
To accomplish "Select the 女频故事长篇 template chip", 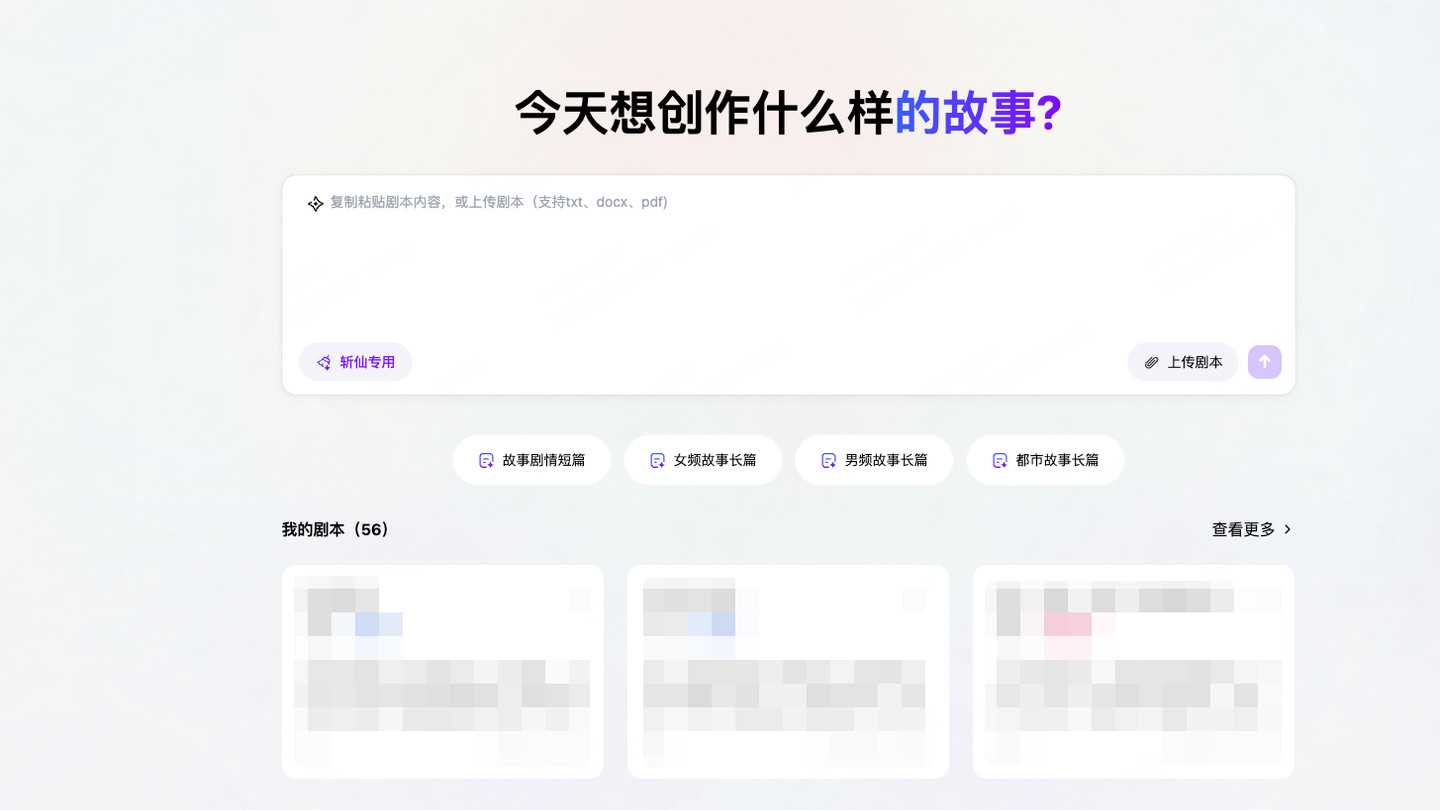I will click(703, 460).
